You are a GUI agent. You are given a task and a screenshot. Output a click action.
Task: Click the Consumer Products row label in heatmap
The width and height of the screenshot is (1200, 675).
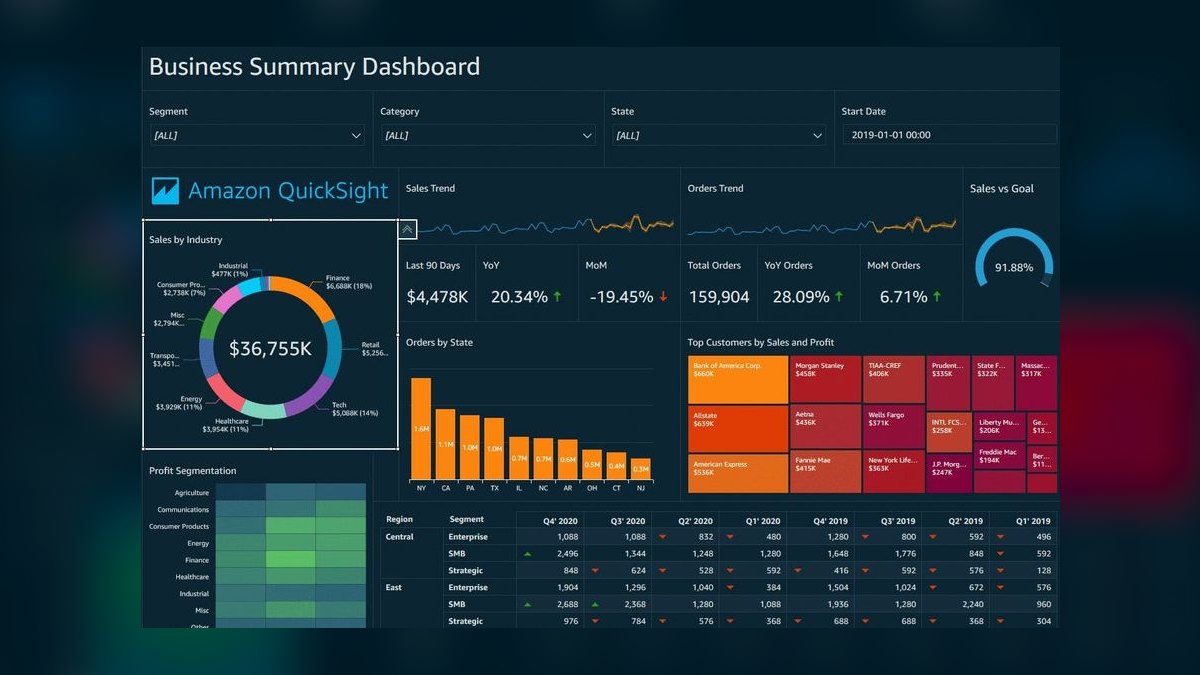click(179, 526)
